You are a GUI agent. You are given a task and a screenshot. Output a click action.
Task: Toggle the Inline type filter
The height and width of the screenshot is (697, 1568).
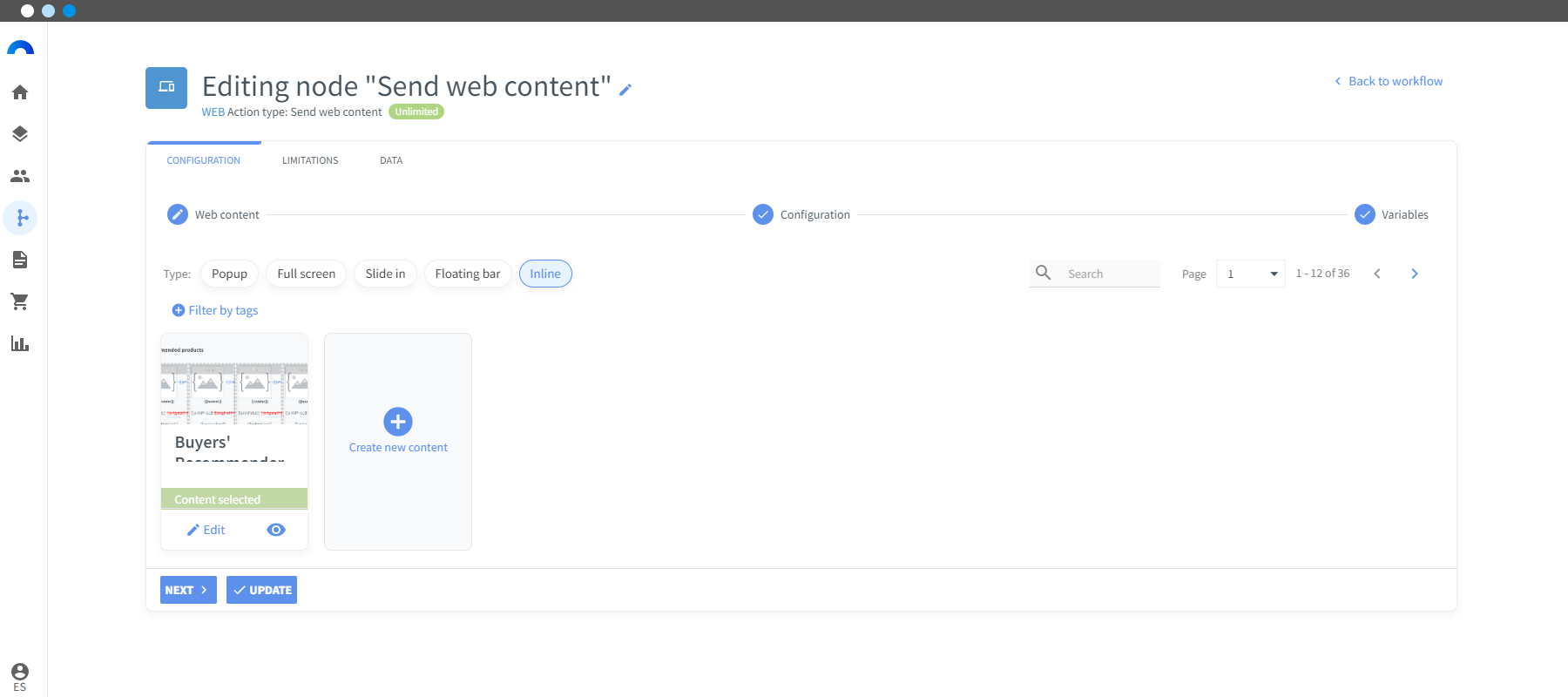point(545,274)
